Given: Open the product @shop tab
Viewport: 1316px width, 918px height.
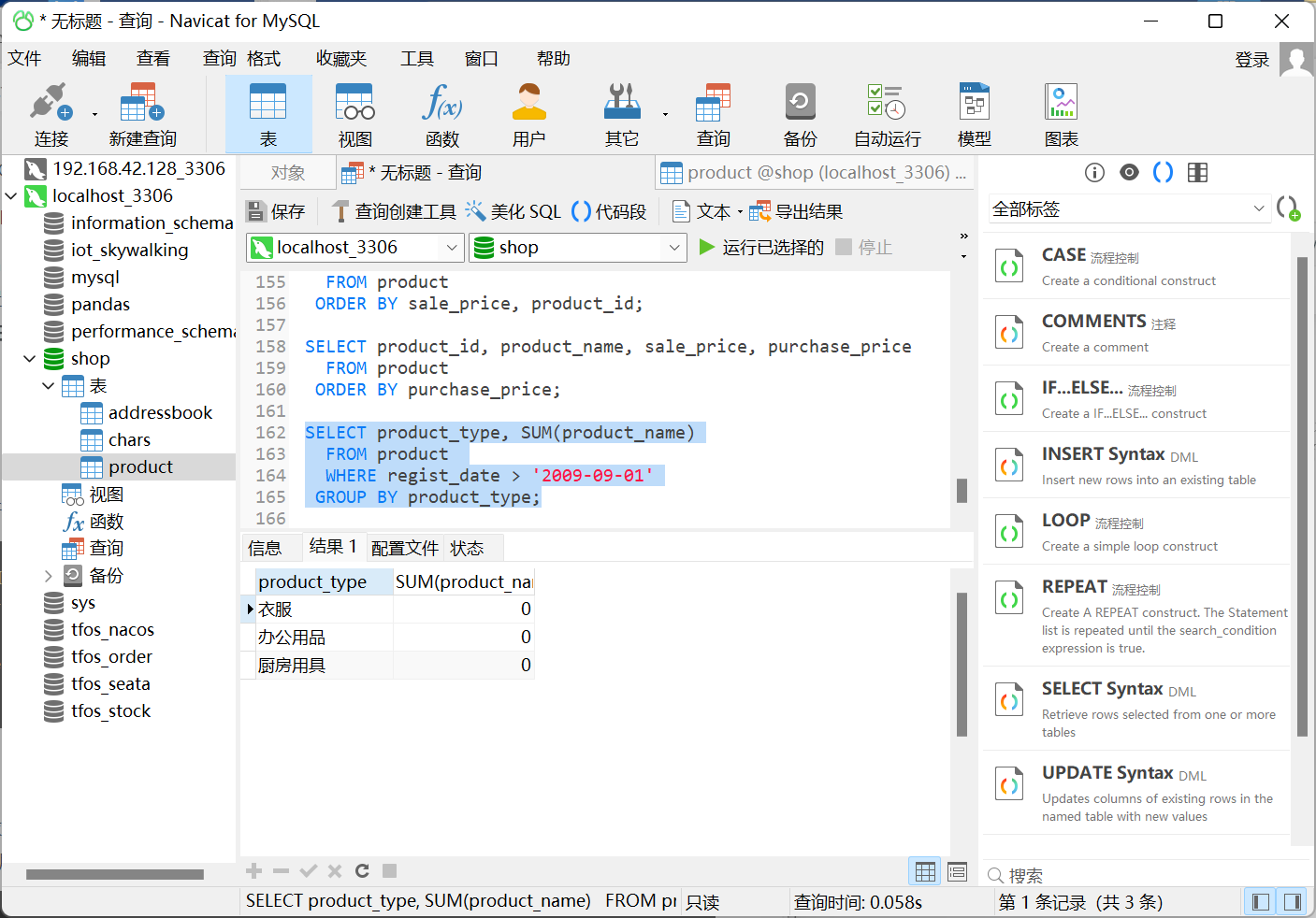Looking at the screenshot, I should coord(815,173).
